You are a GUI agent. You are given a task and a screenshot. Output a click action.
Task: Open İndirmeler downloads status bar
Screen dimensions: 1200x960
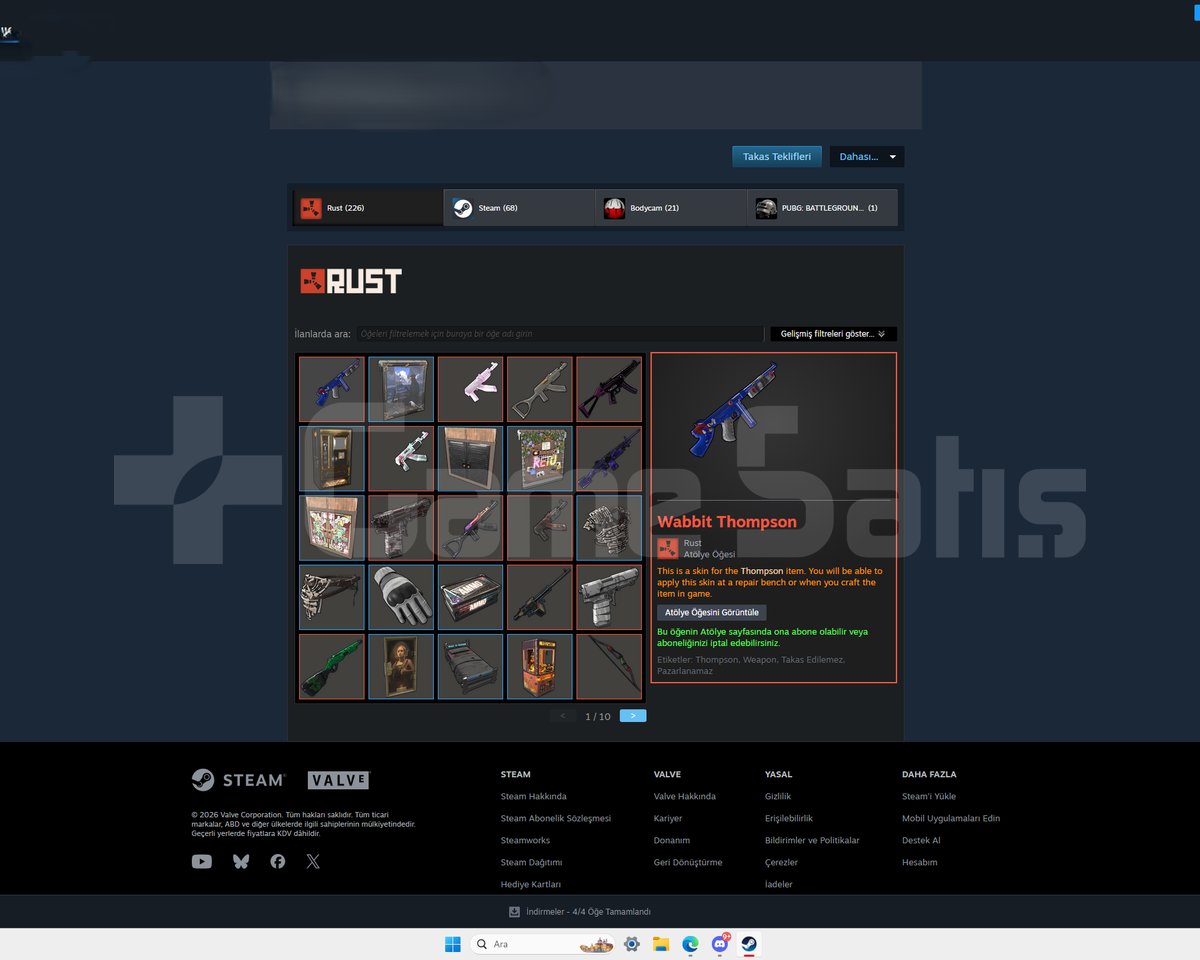(x=580, y=912)
